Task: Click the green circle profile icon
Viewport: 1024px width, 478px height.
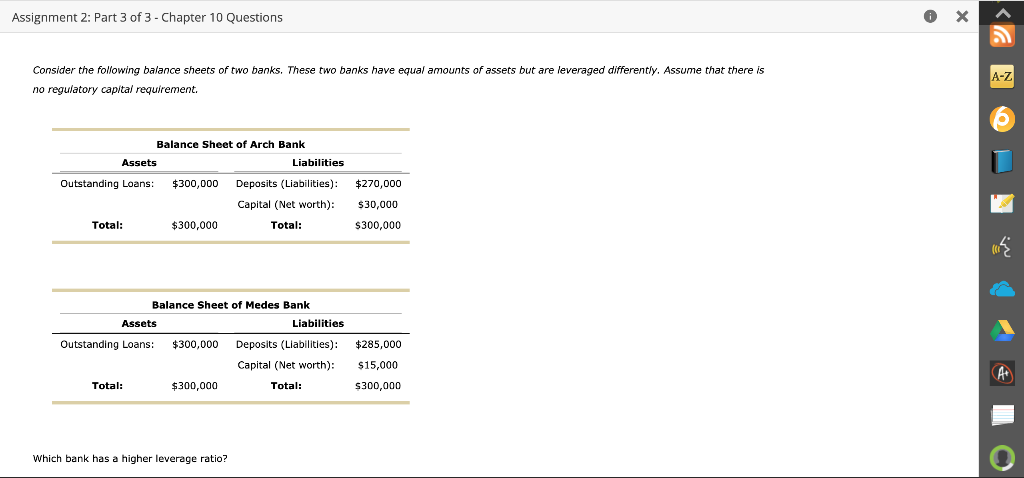Action: click(x=1002, y=458)
